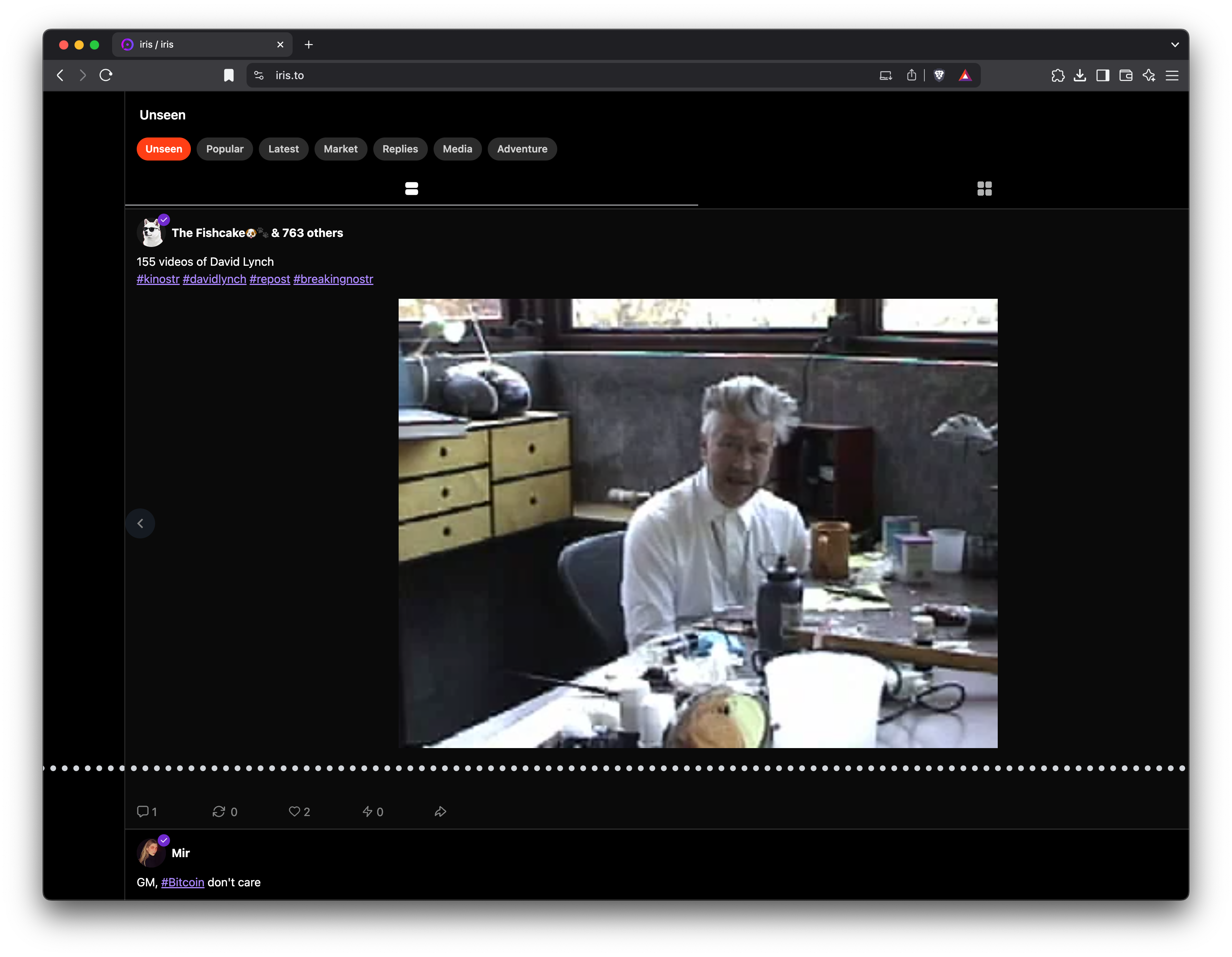The width and height of the screenshot is (1232, 957).
Task: Click the install app icon in address bar
Action: [x=886, y=75]
